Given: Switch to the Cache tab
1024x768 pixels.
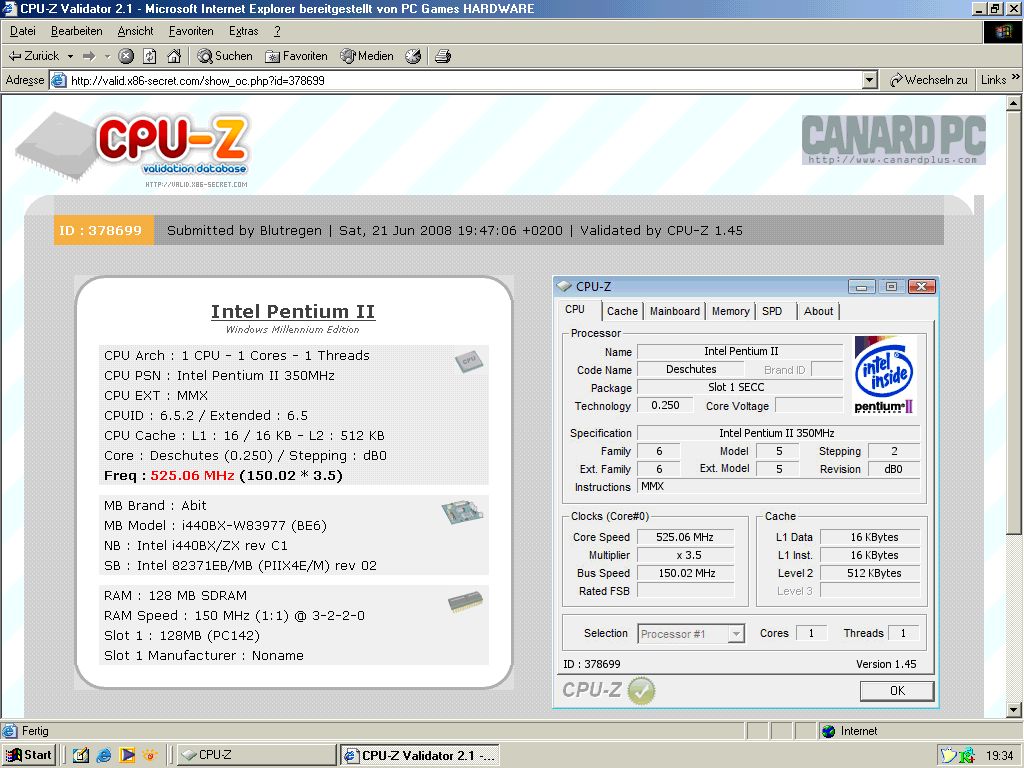Looking at the screenshot, I should click(x=622, y=312).
